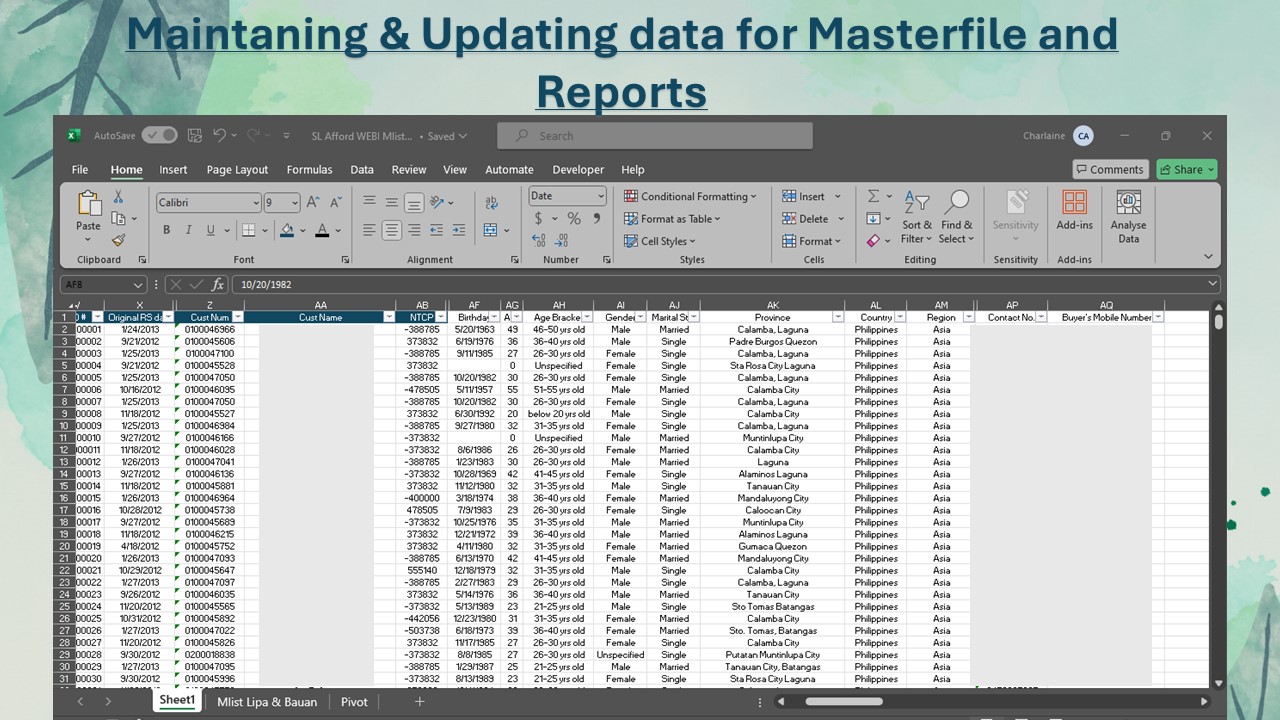Viewport: 1280px width, 720px height.
Task: Switch to the Insert ribbon tab
Action: pos(173,170)
